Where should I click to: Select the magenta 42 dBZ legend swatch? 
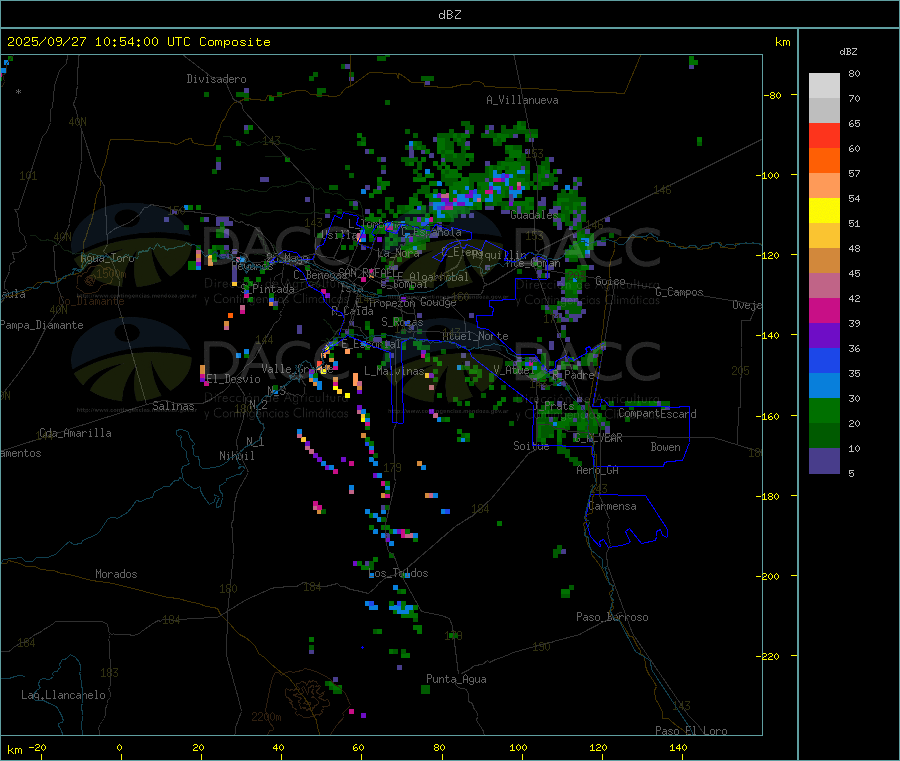[x=824, y=310]
